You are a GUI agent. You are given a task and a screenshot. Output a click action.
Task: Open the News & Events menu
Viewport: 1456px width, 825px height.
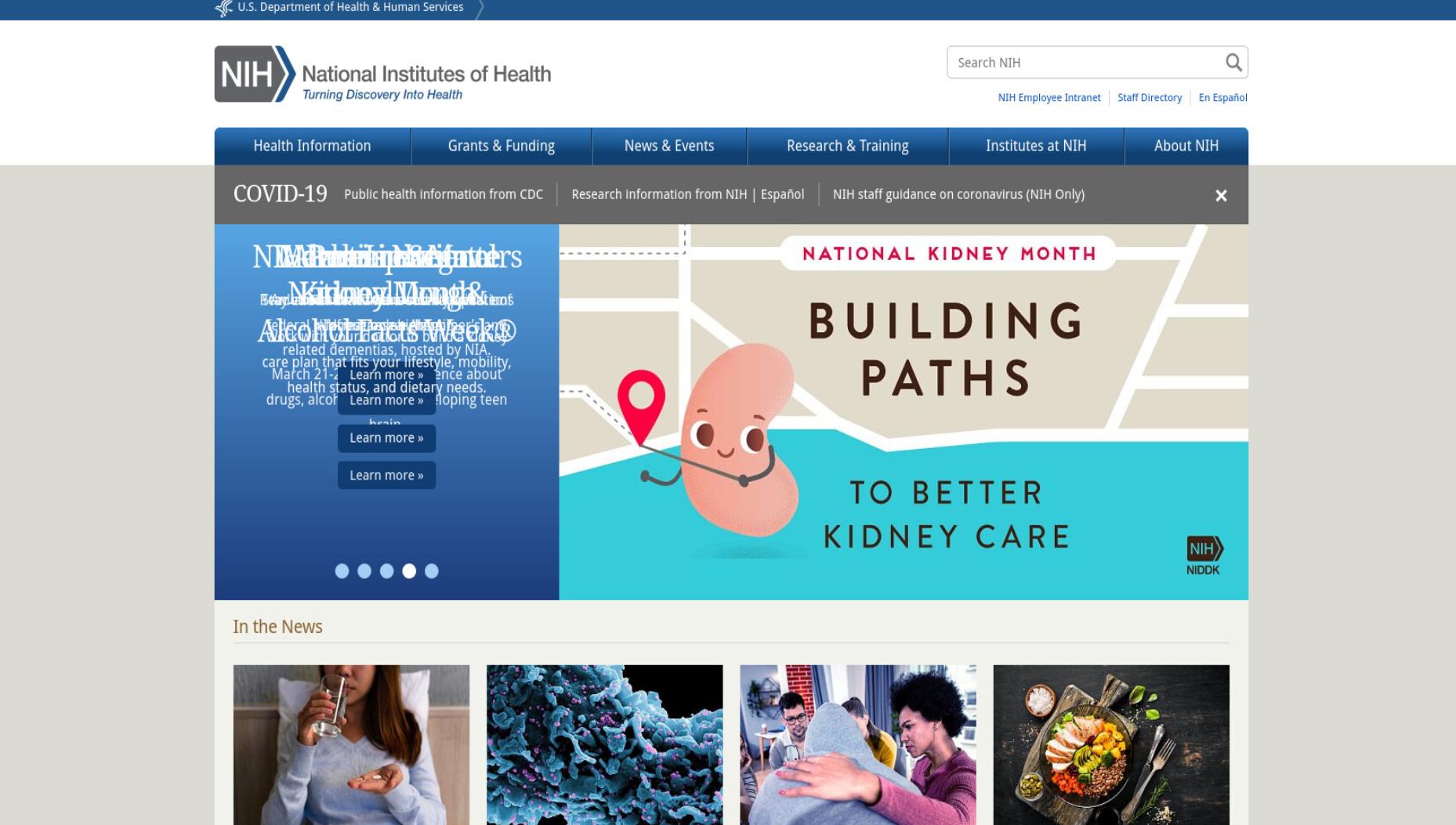669,146
